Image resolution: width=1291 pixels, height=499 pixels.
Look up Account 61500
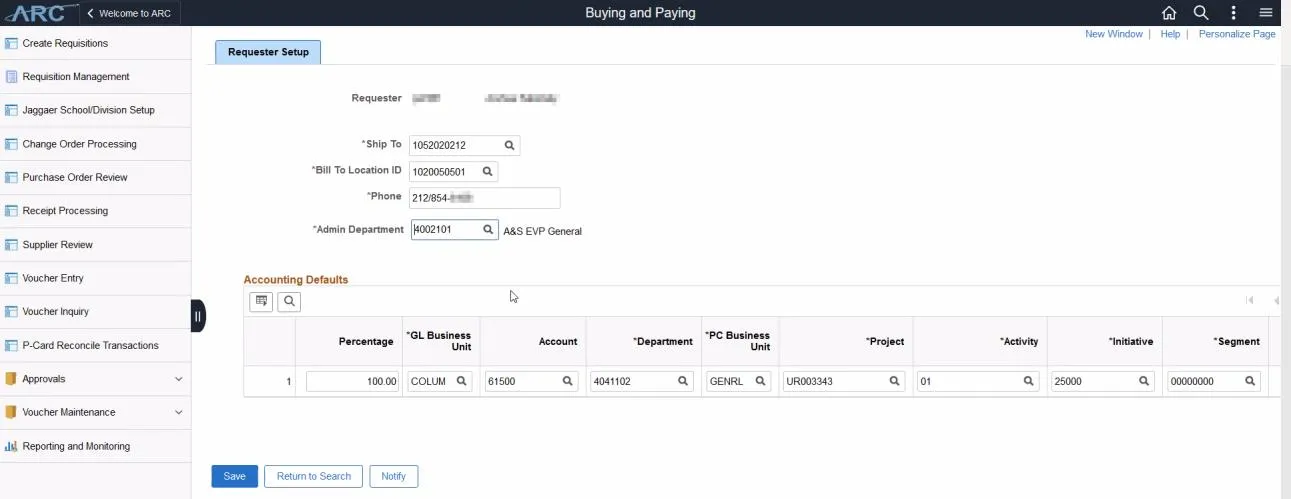click(567, 381)
